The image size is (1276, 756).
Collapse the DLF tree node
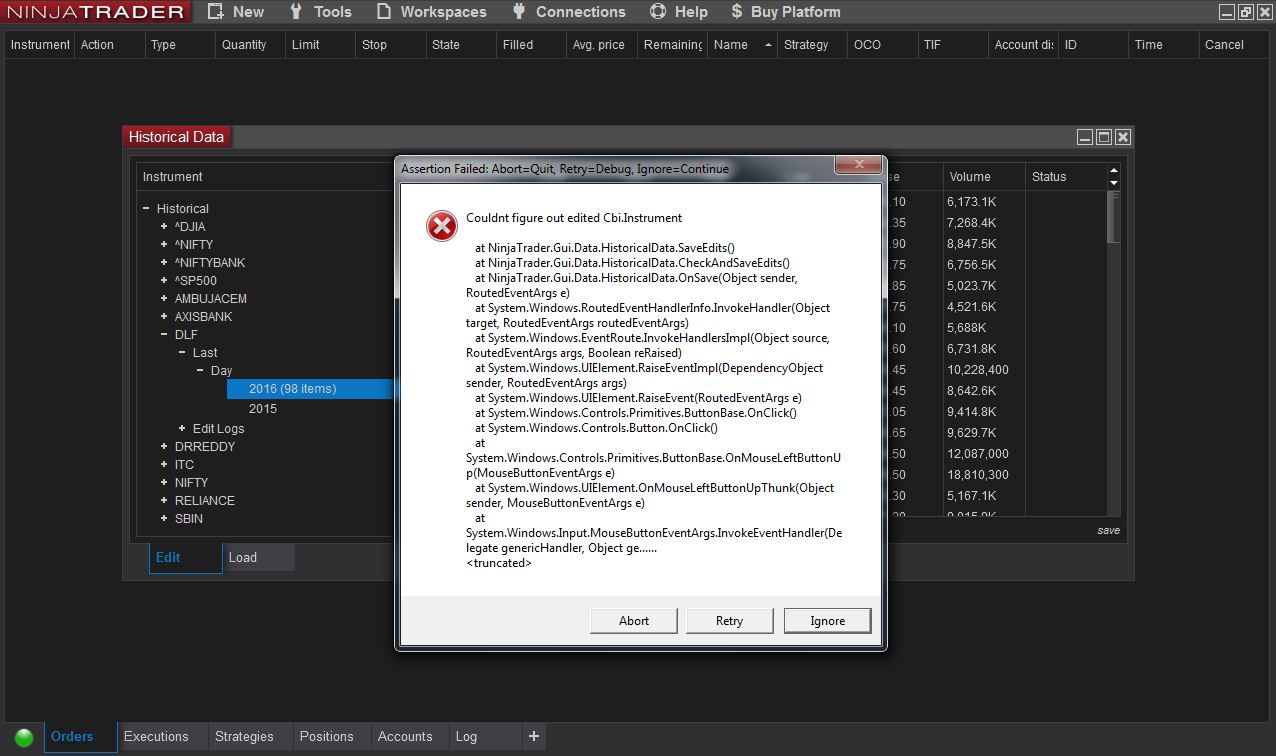coord(165,335)
